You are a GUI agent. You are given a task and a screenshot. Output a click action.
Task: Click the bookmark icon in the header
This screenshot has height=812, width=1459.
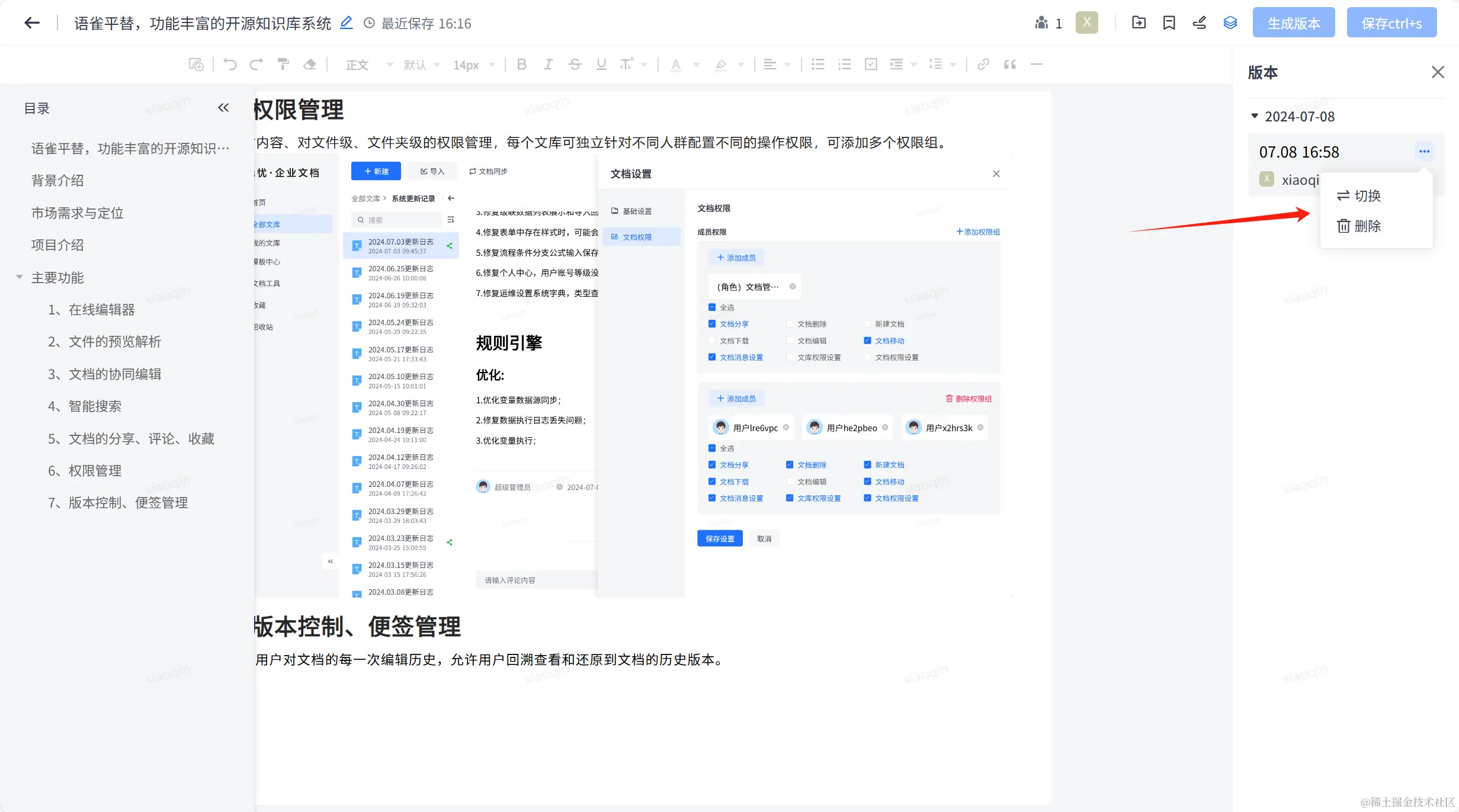tap(1169, 23)
